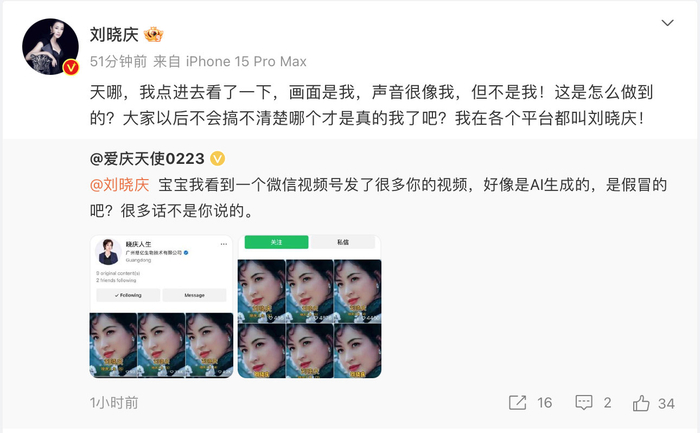Click the quoted repost text body

coord(378,197)
